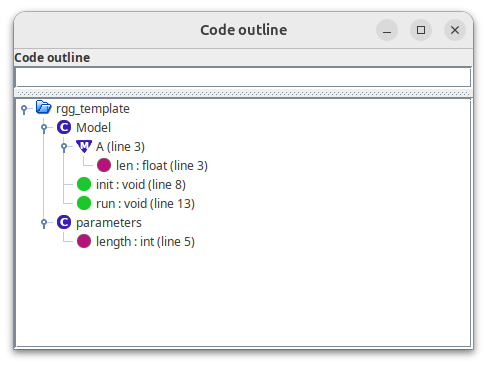This screenshot has width=487, height=366.
Task: Collapse the parameters tree node
Action: 44,223
